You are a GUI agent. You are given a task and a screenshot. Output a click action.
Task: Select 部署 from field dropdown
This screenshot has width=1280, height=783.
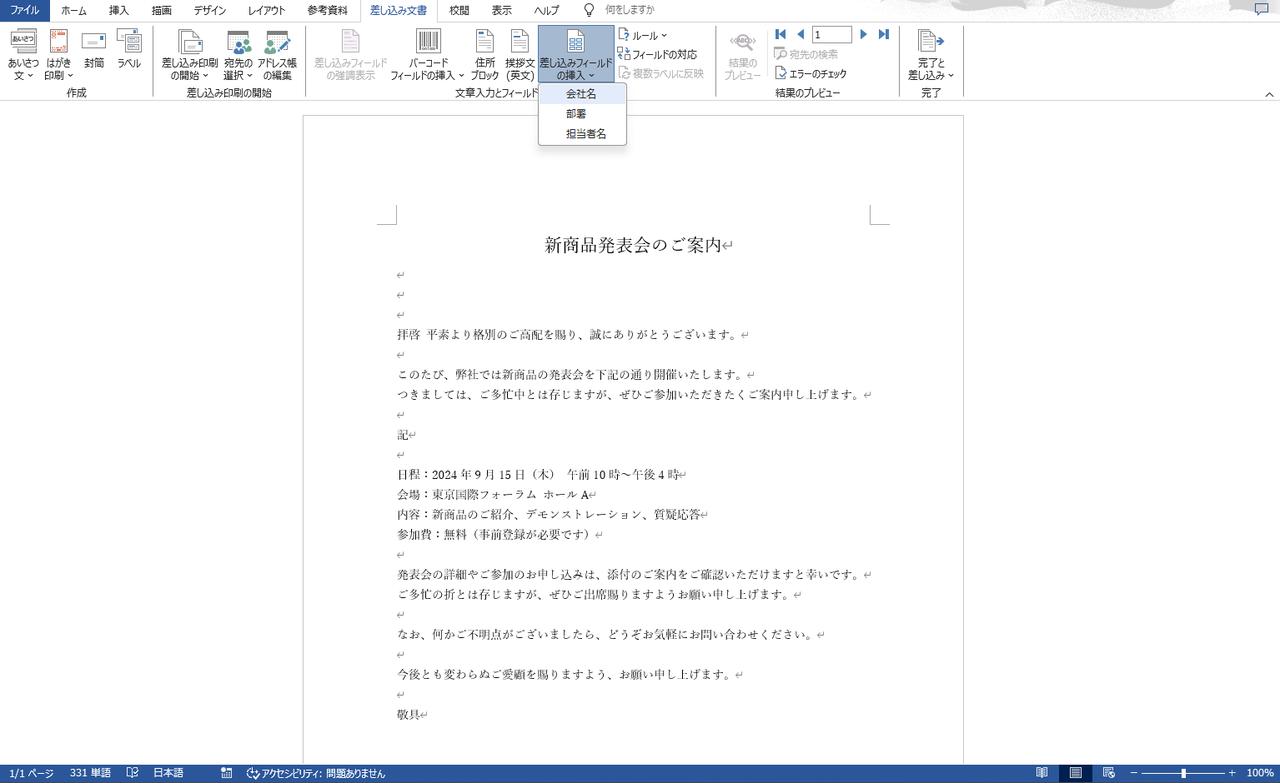[x=582, y=114]
